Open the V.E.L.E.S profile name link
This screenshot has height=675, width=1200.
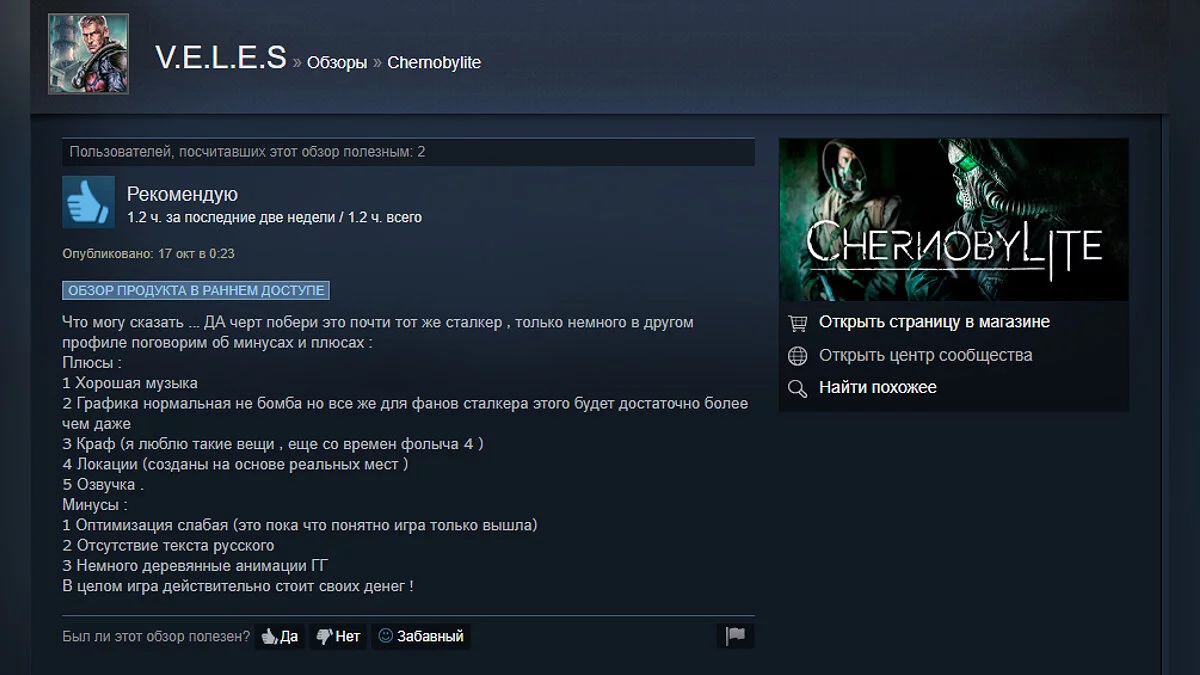click(221, 58)
